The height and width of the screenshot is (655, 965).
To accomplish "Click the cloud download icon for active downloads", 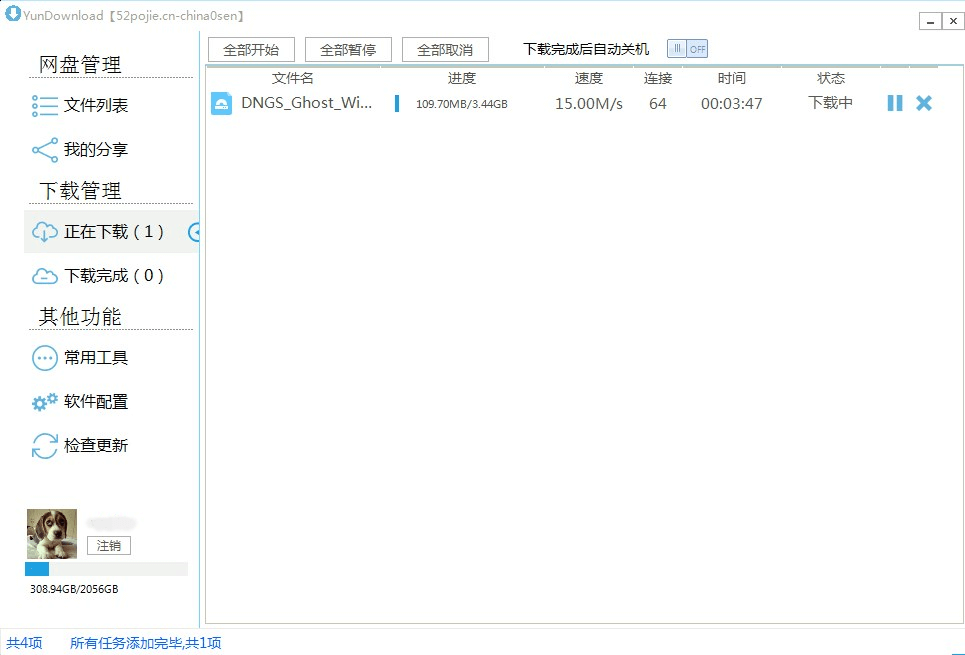I will pyautogui.click(x=44, y=232).
